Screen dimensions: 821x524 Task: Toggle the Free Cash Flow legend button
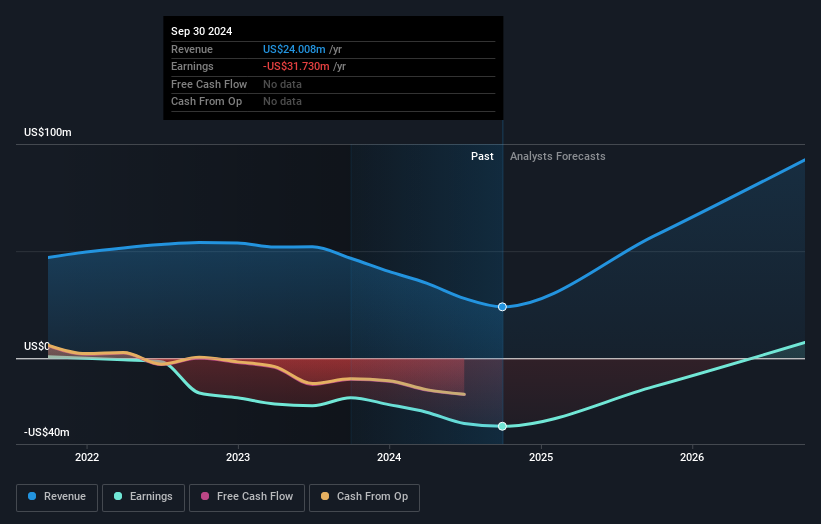pyautogui.click(x=247, y=497)
